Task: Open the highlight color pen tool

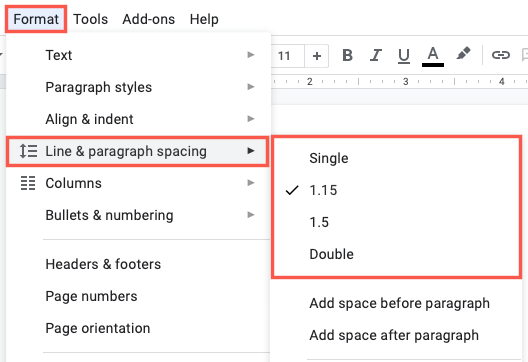Action: pos(463,54)
